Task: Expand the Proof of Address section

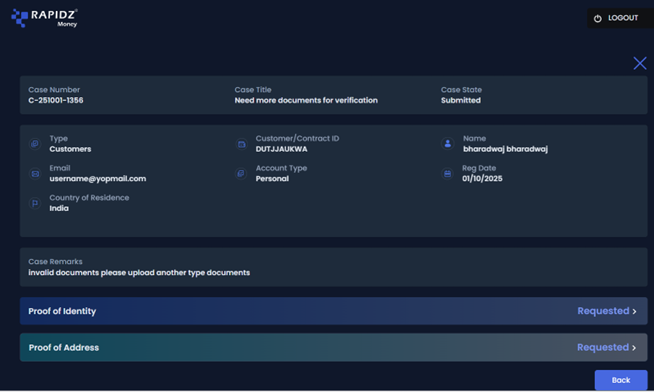Action: pos(334,347)
